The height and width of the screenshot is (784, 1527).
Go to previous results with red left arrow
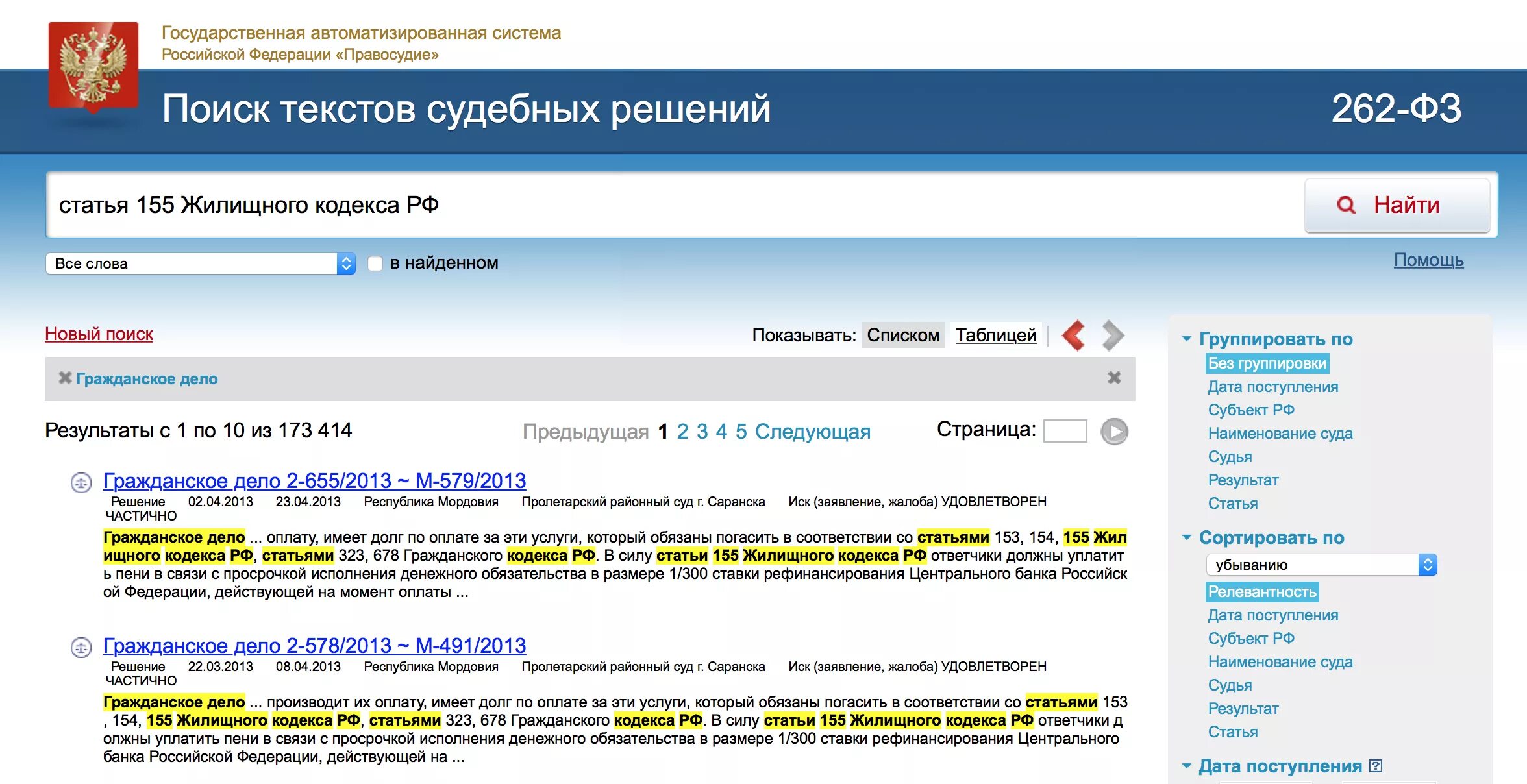(x=1074, y=336)
